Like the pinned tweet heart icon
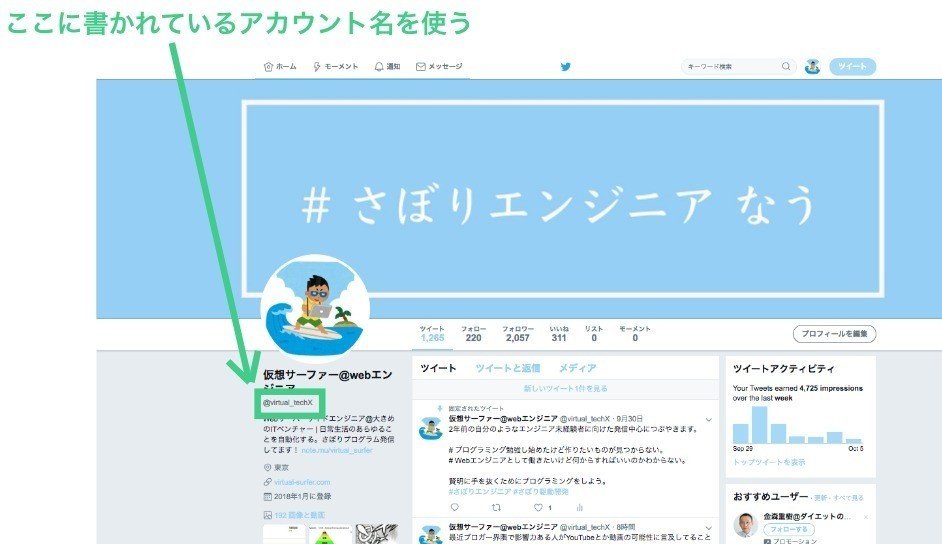The image size is (942, 544). (538, 507)
